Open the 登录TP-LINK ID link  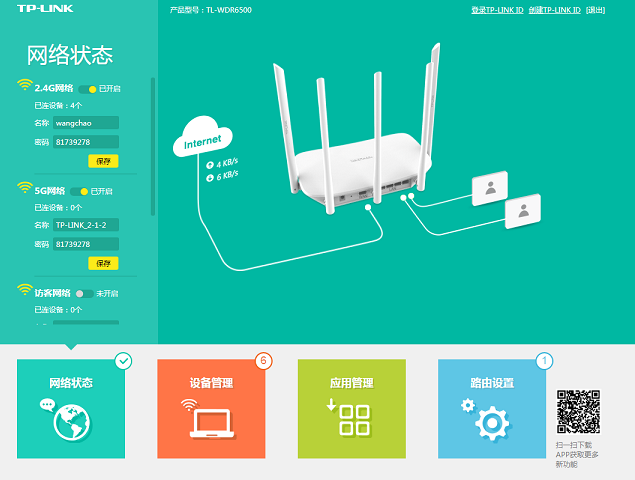tap(497, 10)
